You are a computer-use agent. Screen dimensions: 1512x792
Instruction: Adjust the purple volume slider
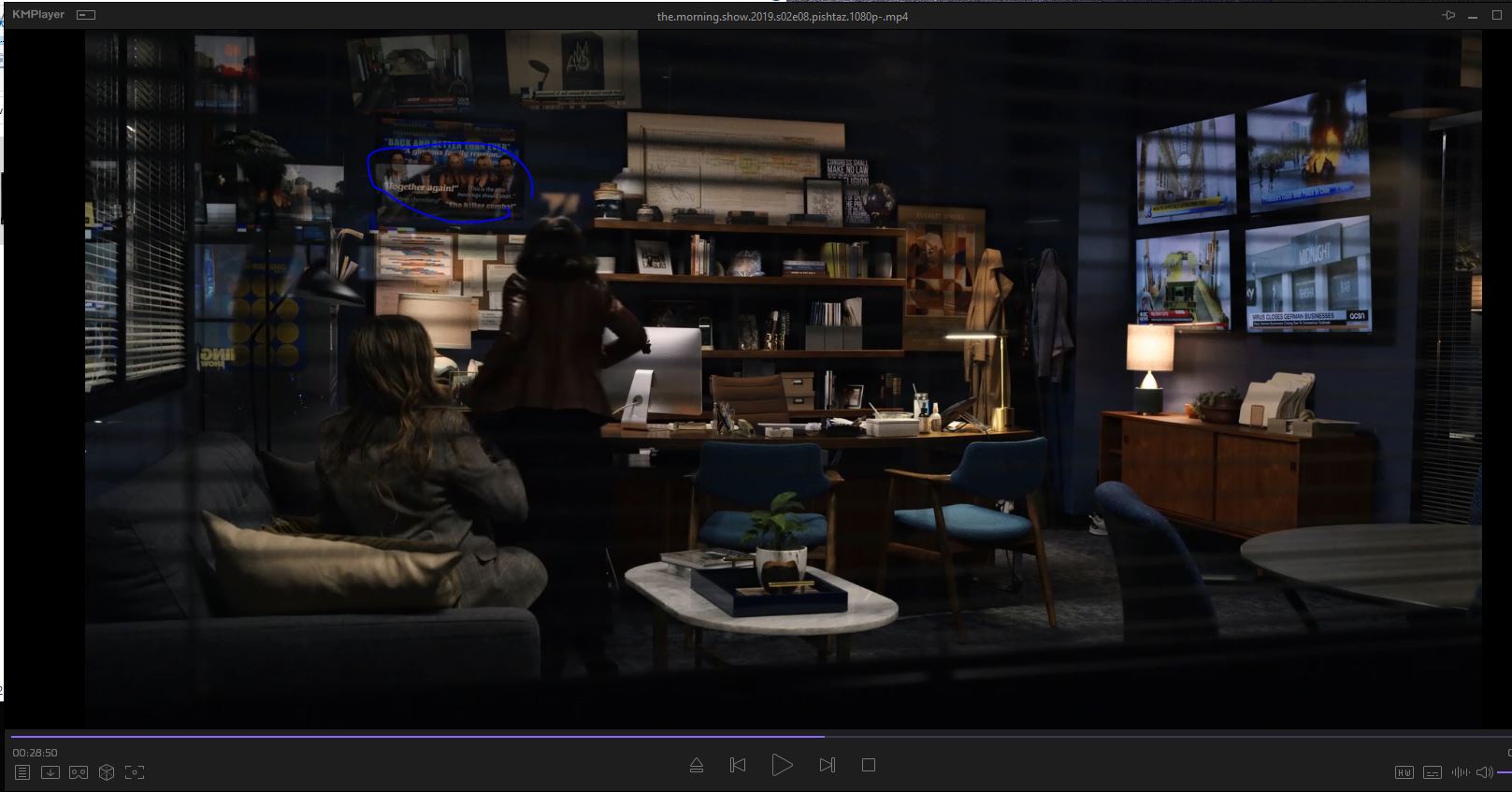coord(1504,772)
